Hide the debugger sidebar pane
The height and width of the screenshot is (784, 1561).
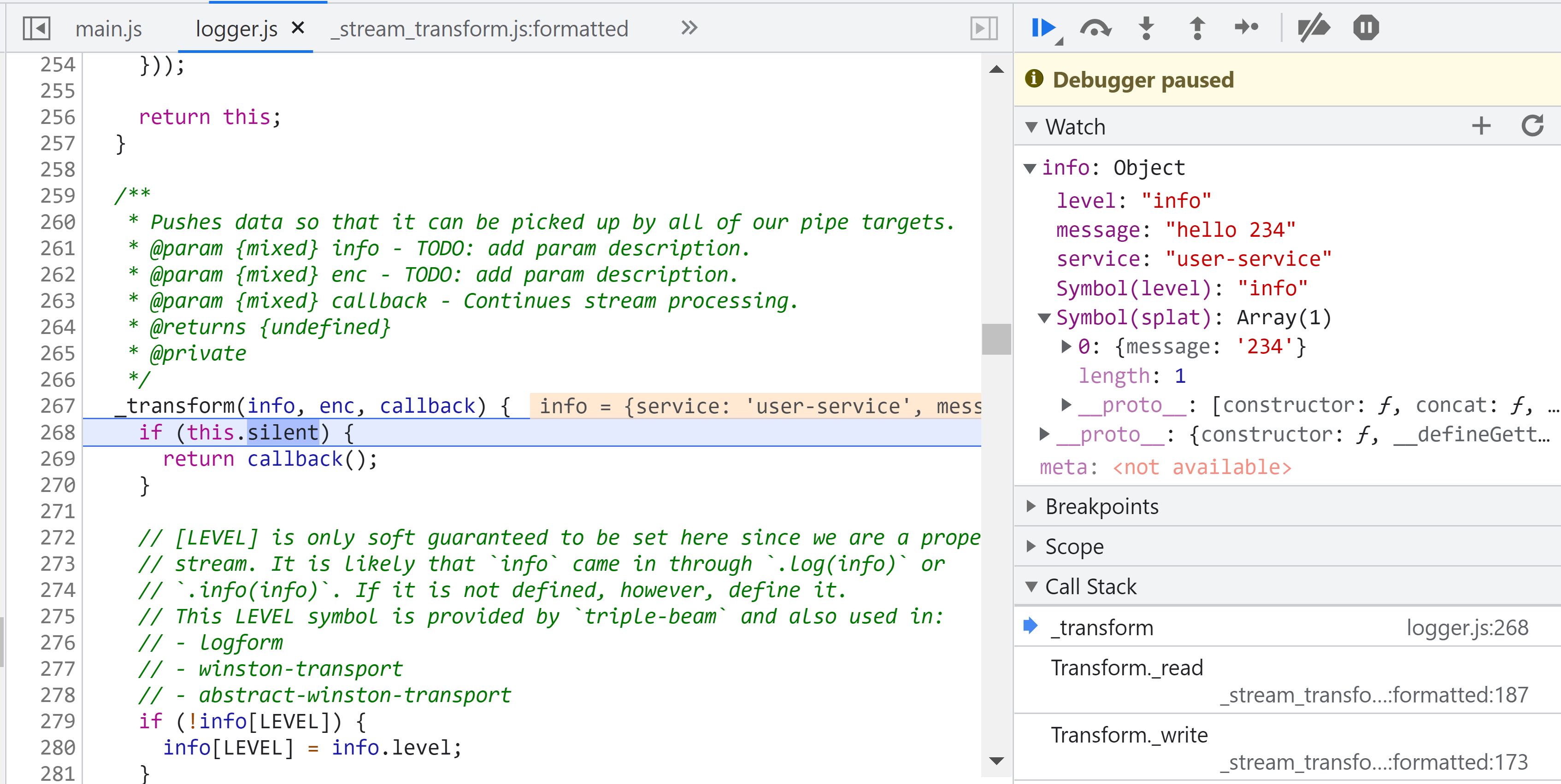point(984,28)
